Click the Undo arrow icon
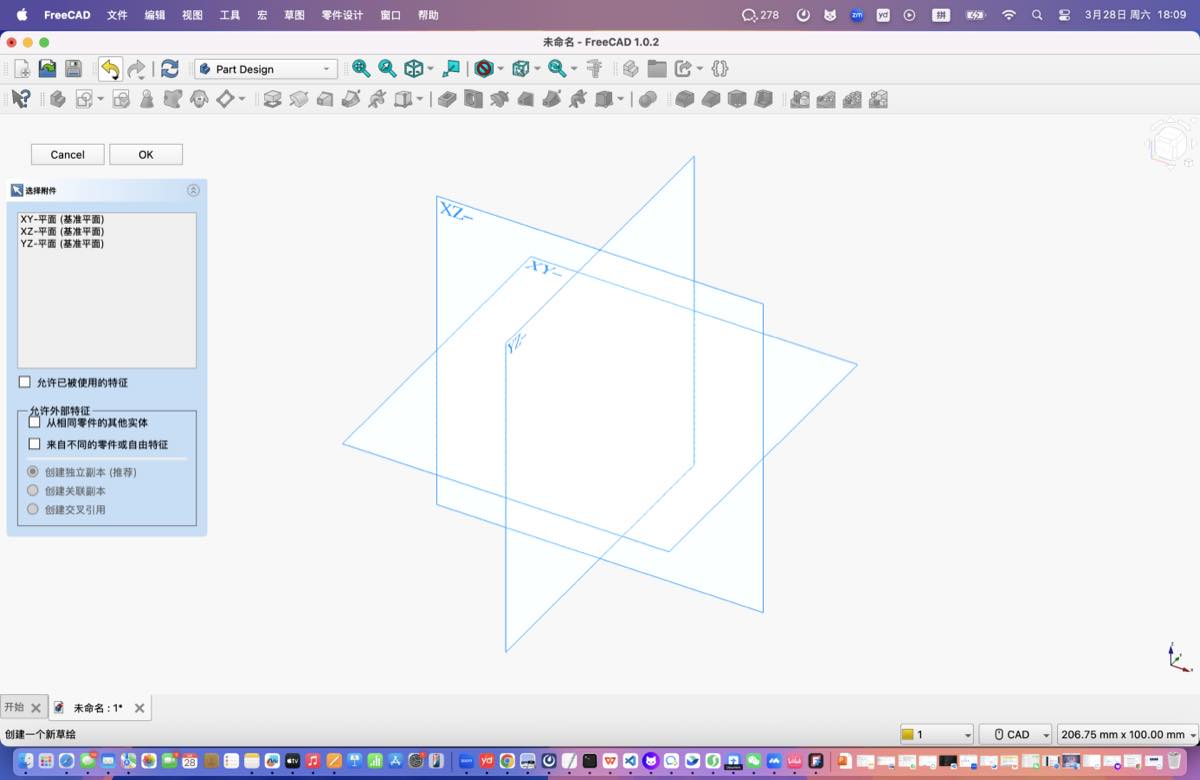 coord(109,69)
